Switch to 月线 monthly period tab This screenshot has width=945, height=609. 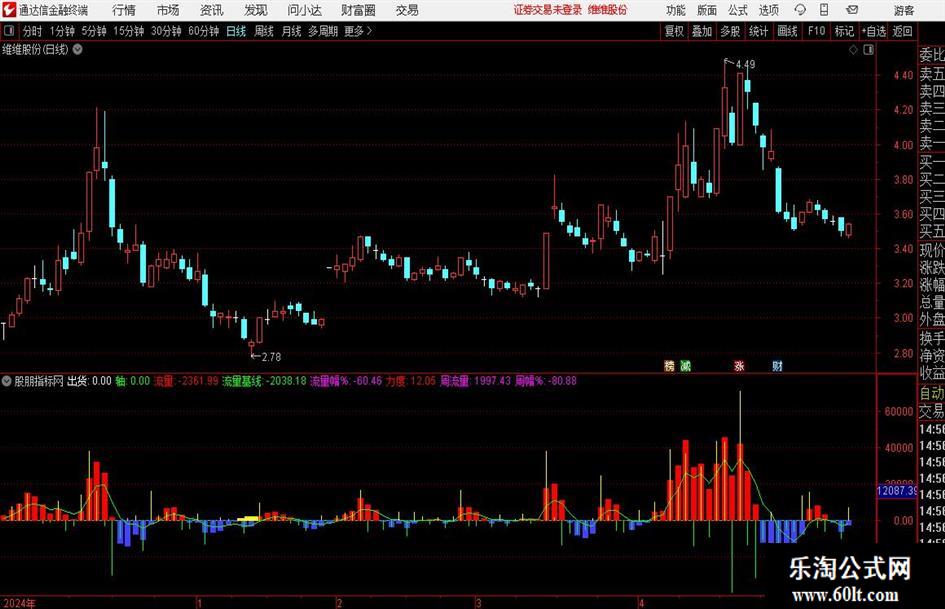click(292, 31)
